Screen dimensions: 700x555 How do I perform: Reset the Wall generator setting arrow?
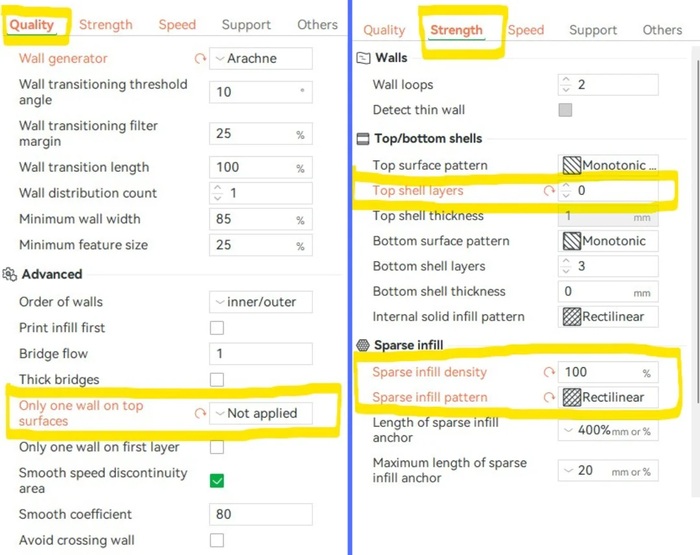[x=200, y=59]
